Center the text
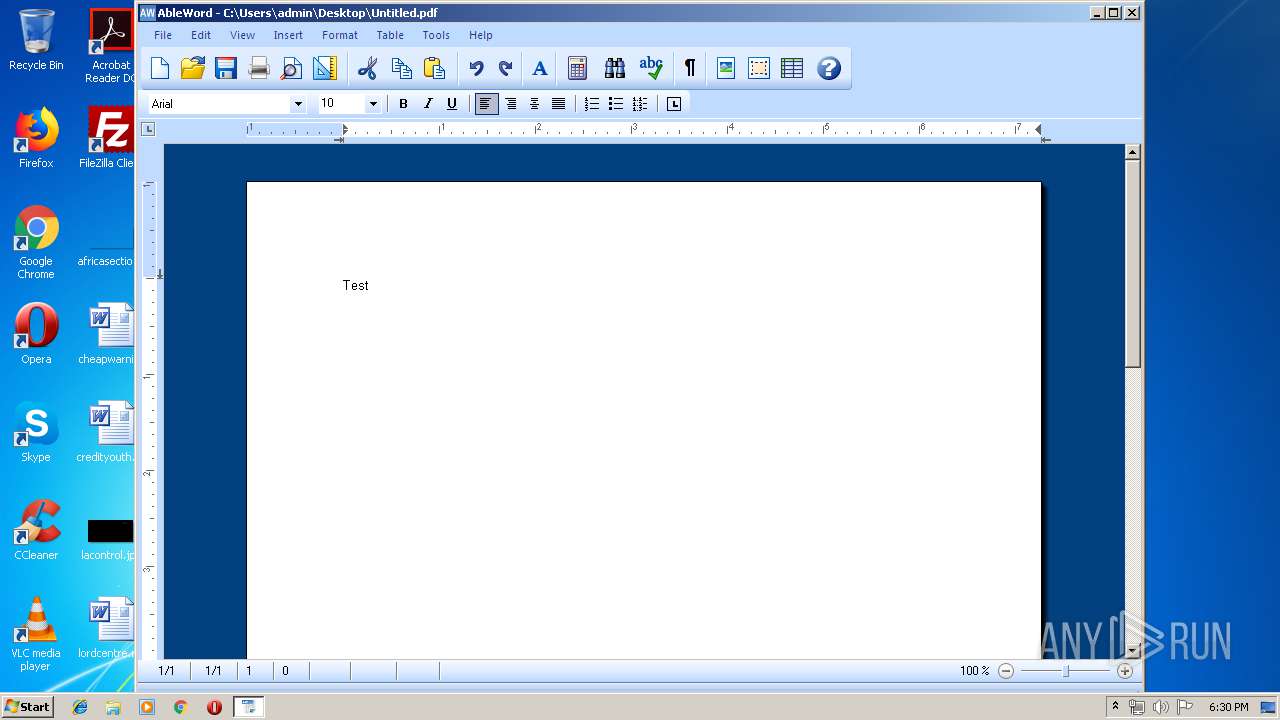 pyautogui.click(x=534, y=103)
